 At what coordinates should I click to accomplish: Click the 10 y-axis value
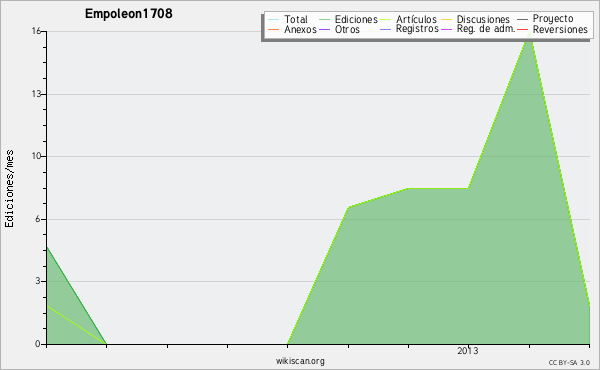click(36, 156)
